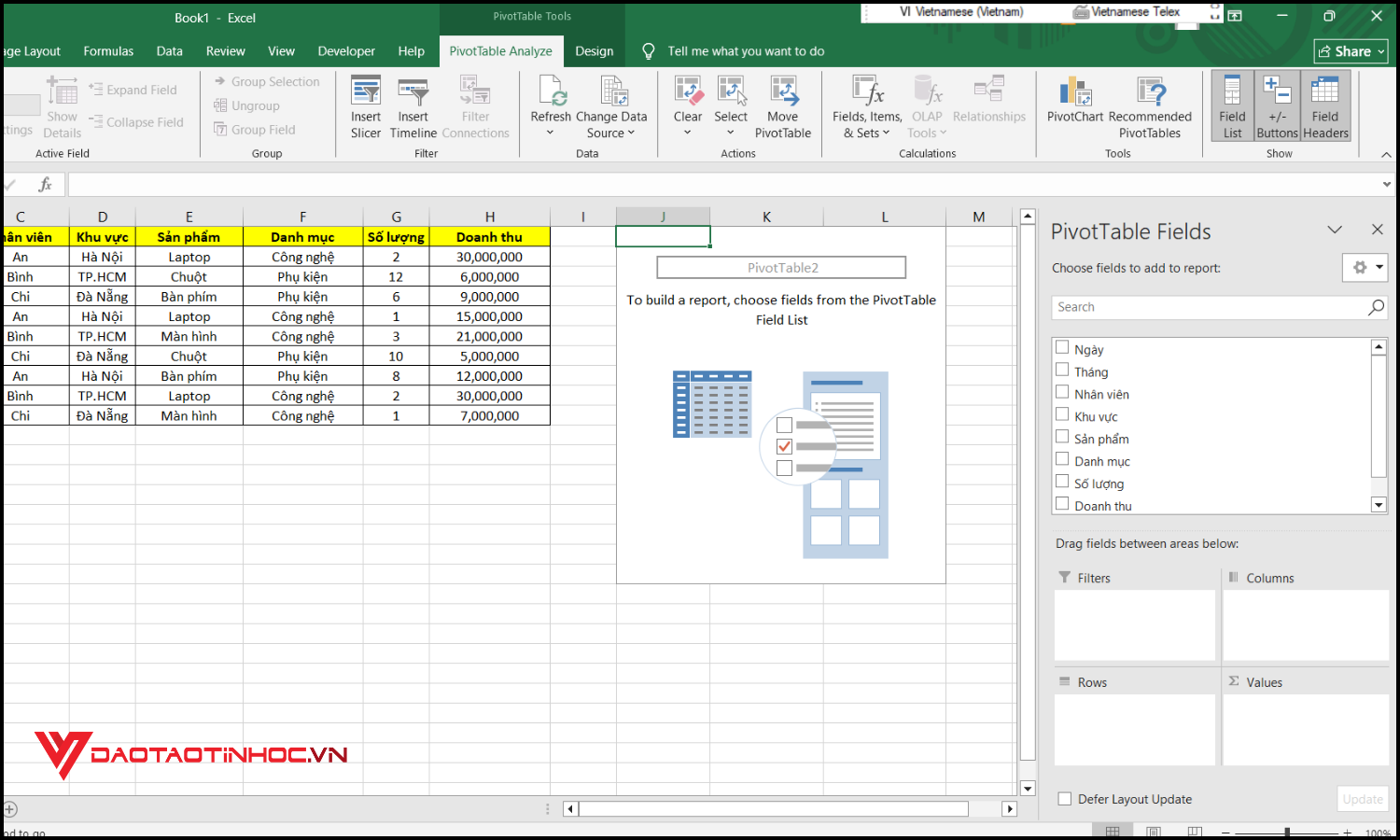Open the PivotTable Fields settings gear menu
Viewport: 1400px width, 840px height.
pyautogui.click(x=1364, y=267)
